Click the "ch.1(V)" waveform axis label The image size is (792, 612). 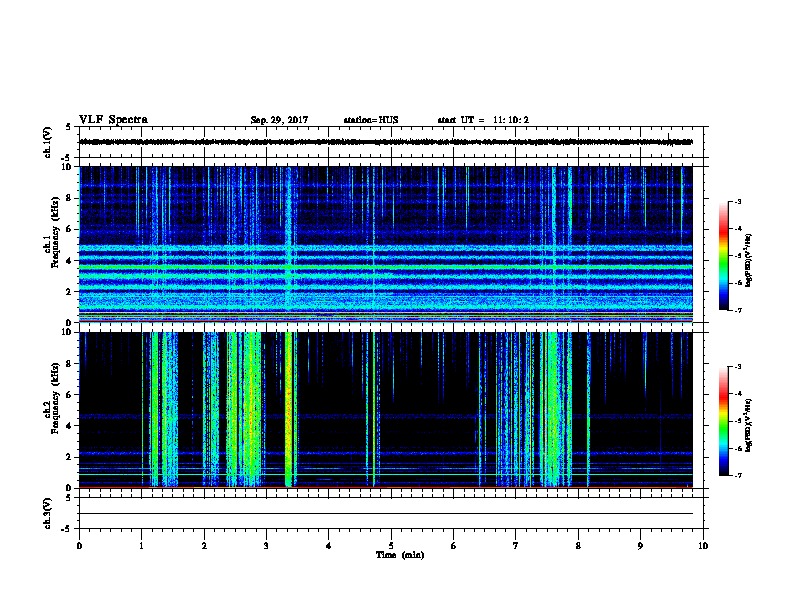47,142
